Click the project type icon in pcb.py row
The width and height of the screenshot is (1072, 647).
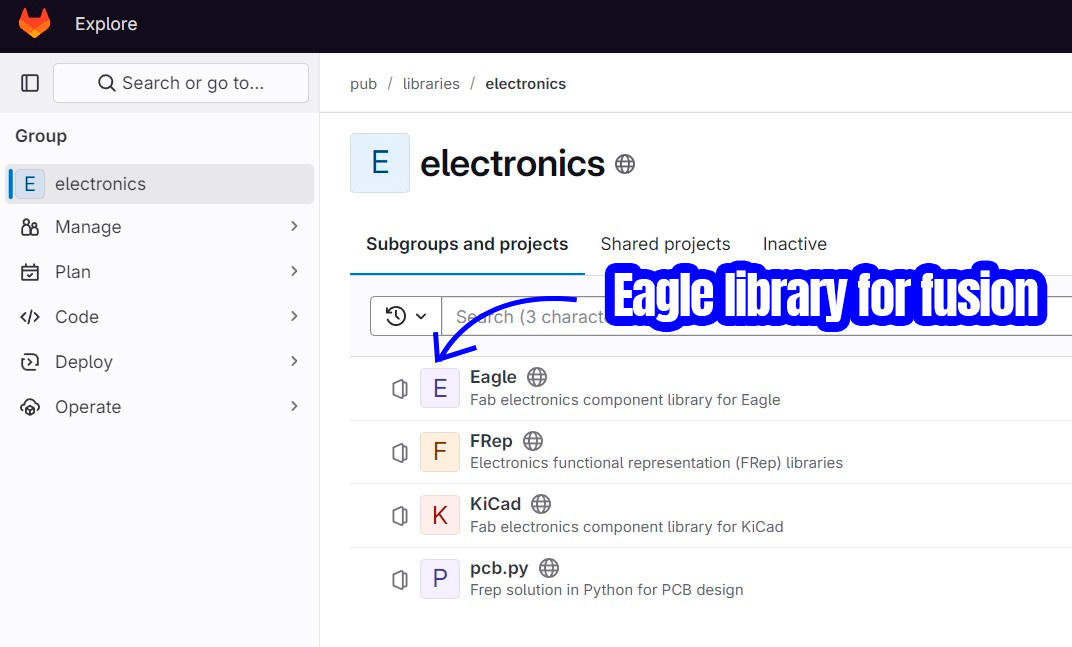click(x=400, y=579)
